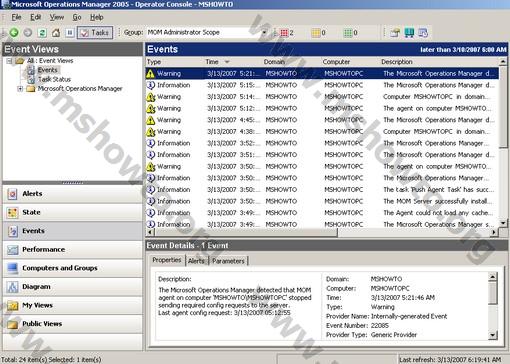Expand the Microsoft Operations Manager folder node
The width and height of the screenshot is (510, 364).
[20, 89]
